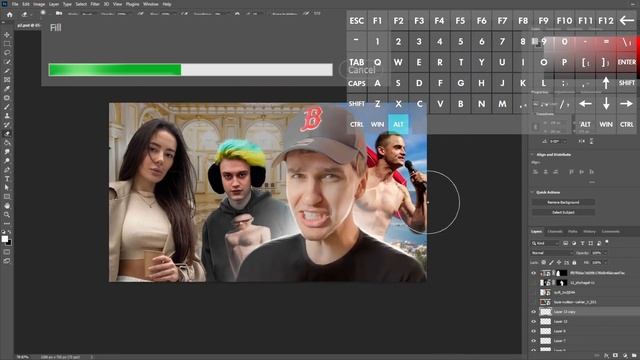
Task: Click create adjustment layer icon at panel bottom
Action: pos(625,356)
